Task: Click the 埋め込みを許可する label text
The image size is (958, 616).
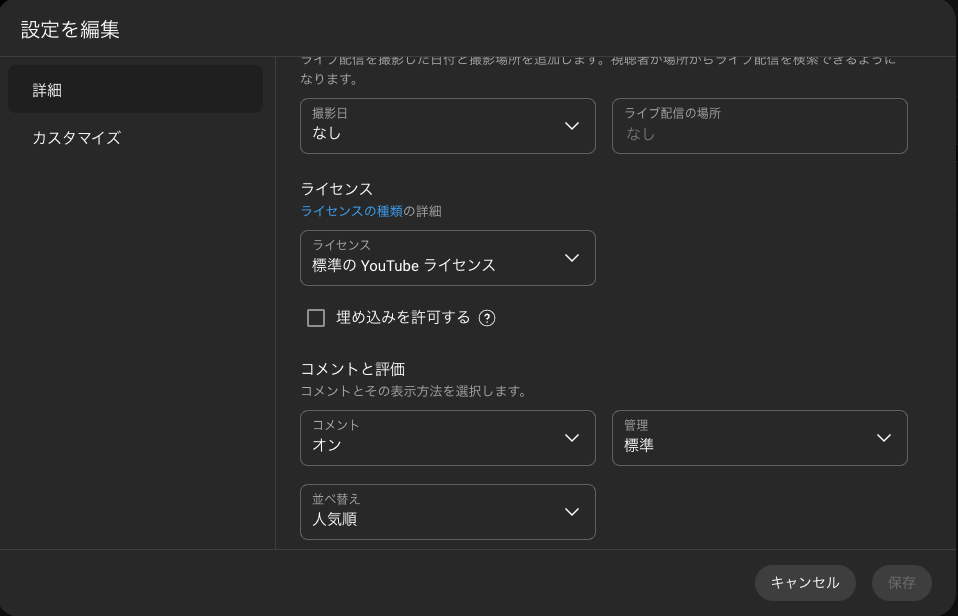Action: tap(403, 318)
